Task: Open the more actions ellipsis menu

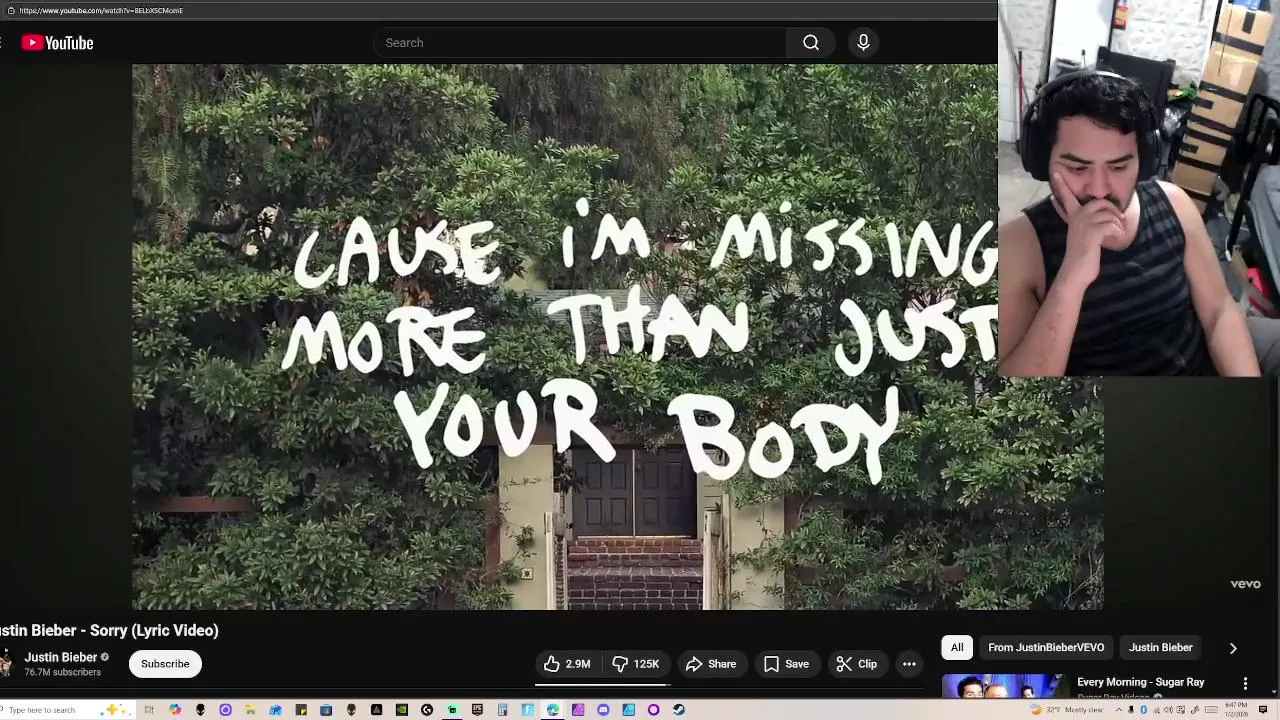Action: tap(909, 664)
